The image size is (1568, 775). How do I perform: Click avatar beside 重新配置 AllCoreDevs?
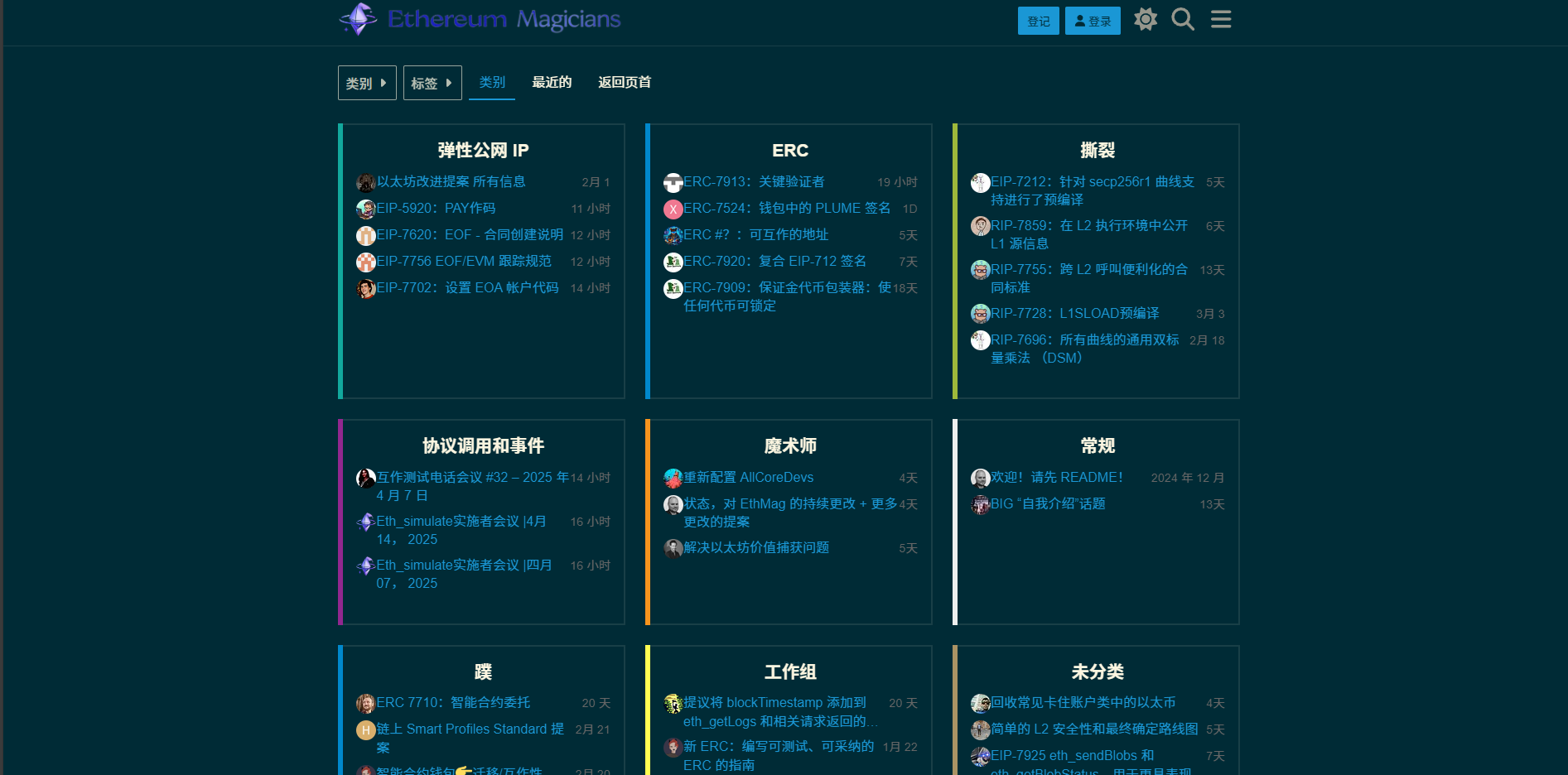(673, 478)
